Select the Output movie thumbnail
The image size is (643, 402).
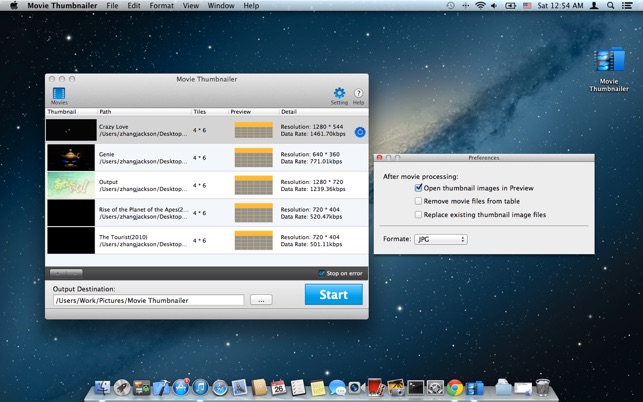click(71, 185)
